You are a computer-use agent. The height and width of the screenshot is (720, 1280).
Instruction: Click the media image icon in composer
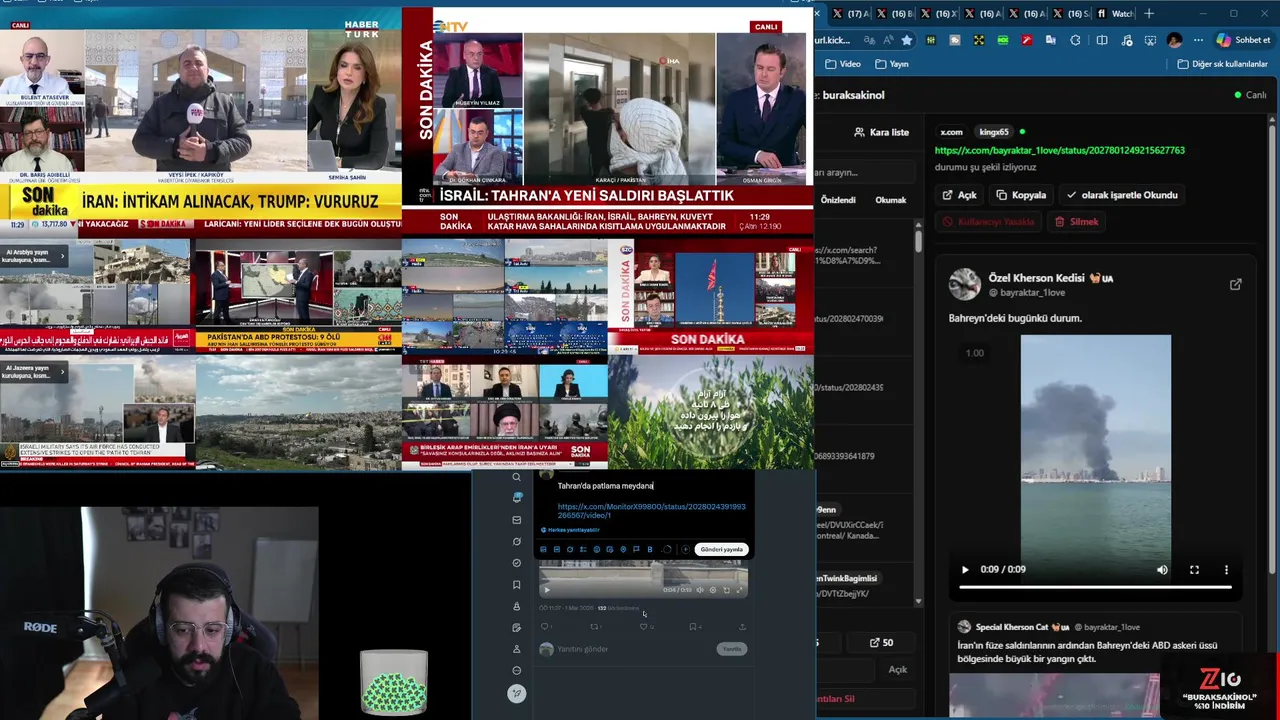pyautogui.click(x=543, y=549)
